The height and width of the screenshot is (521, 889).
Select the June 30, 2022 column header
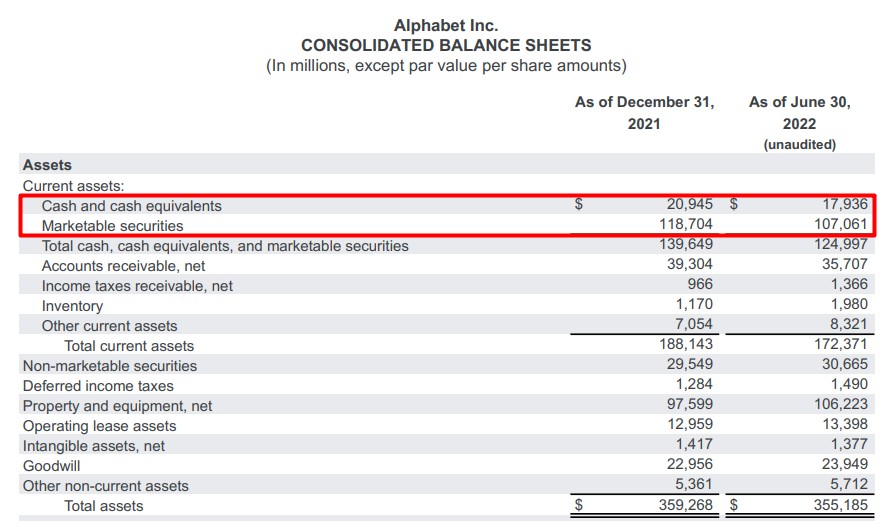tap(799, 113)
